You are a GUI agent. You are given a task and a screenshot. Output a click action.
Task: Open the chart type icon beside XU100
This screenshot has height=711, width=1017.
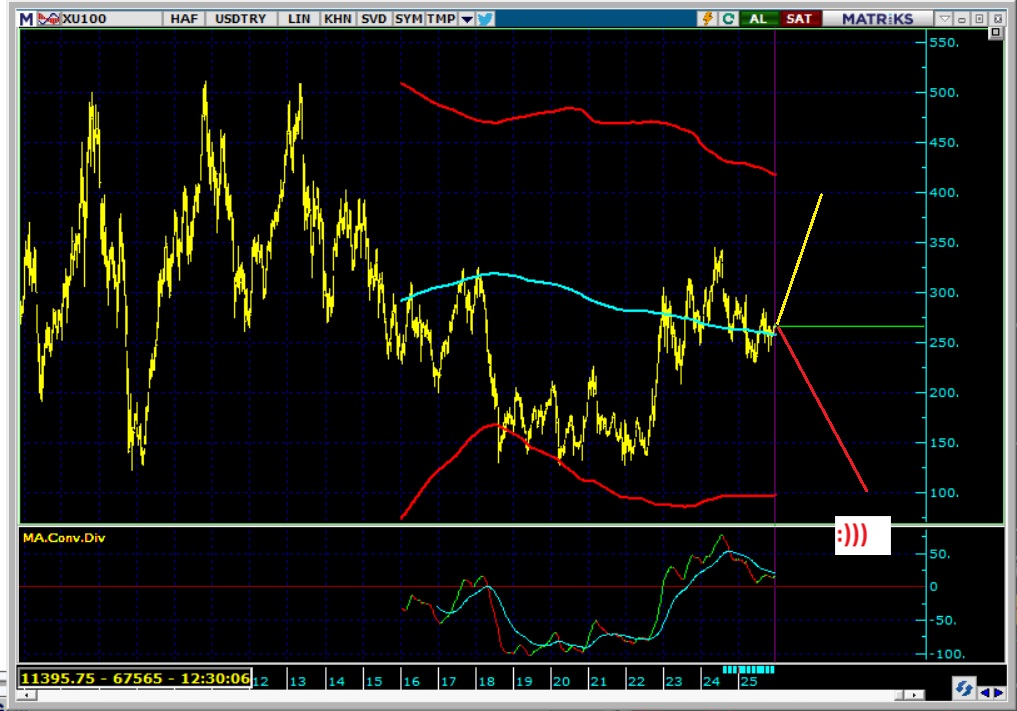(49, 19)
